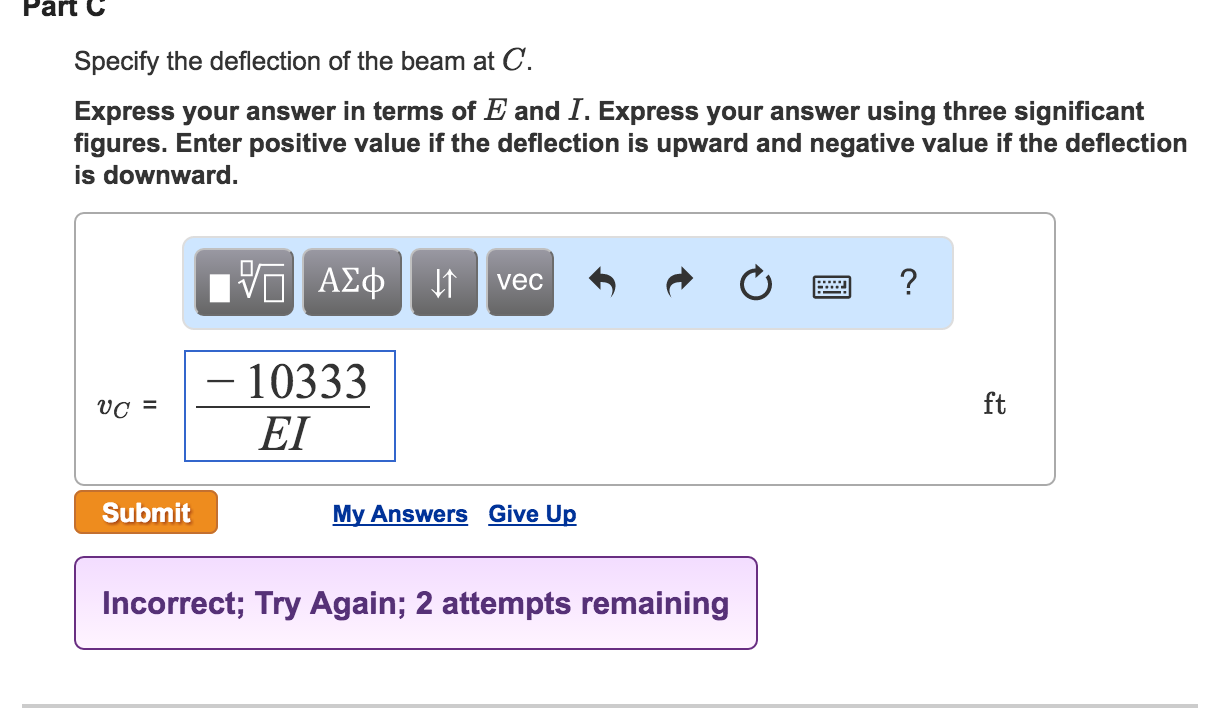Open the Greek symbols palette
Image resolution: width=1230 pixels, height=716 pixels.
click(x=351, y=282)
